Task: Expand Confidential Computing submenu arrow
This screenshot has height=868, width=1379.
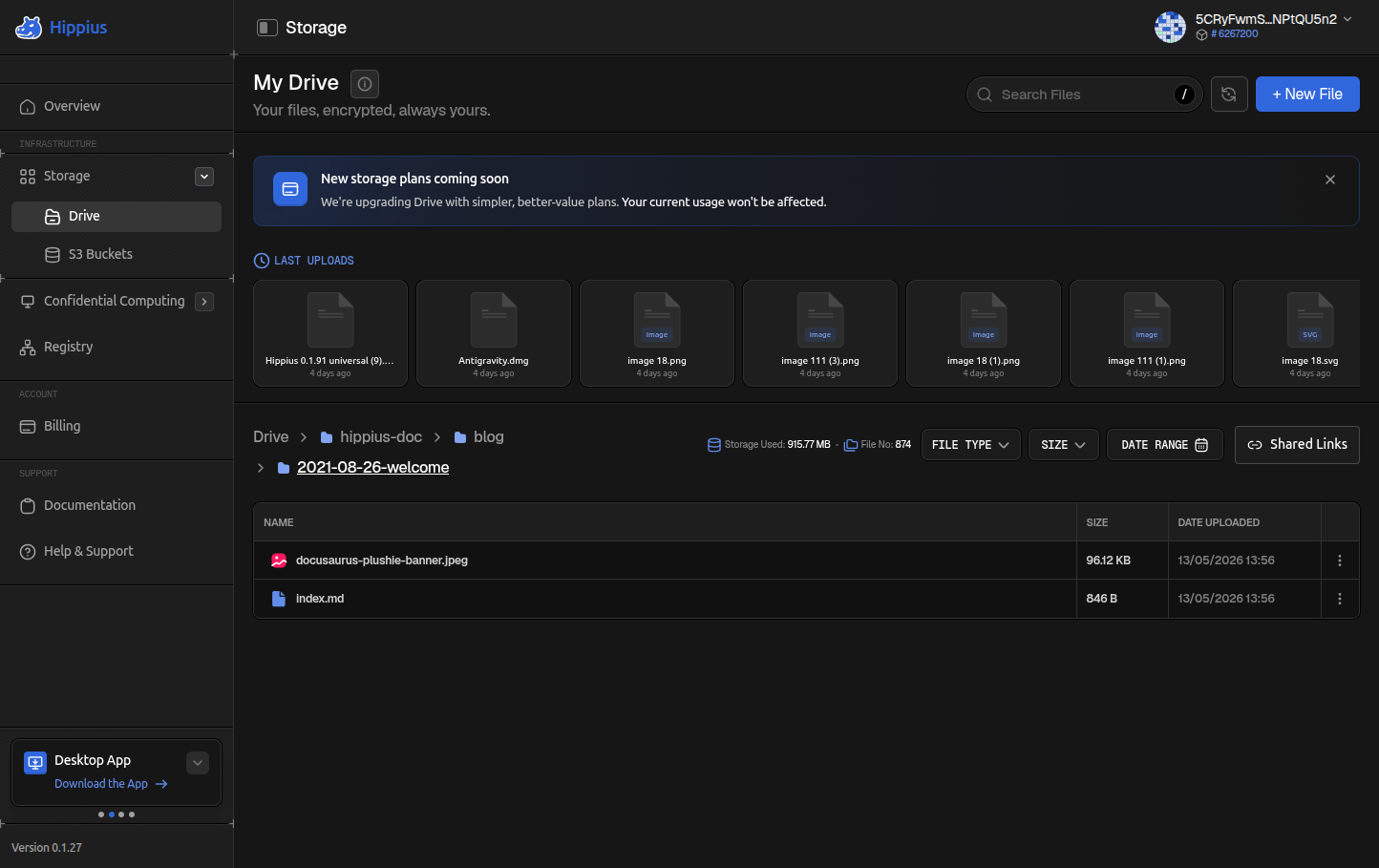Action: [204, 302]
